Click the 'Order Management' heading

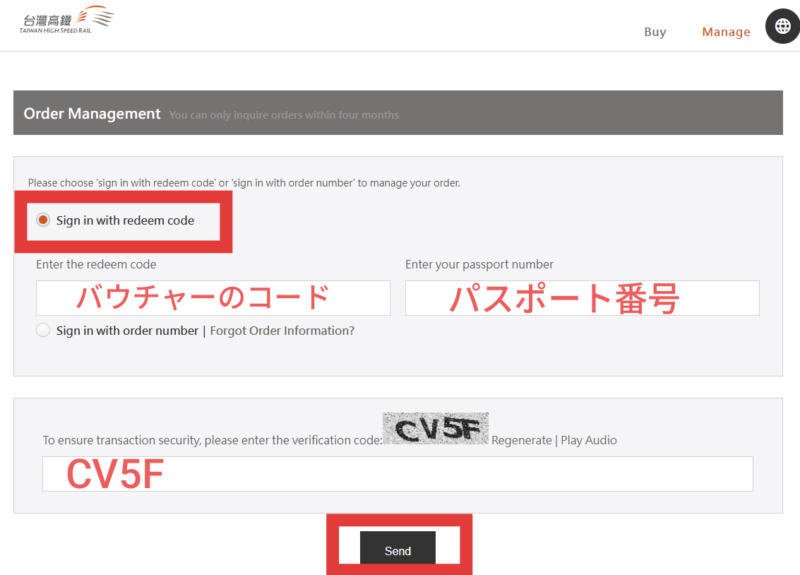pos(92,114)
